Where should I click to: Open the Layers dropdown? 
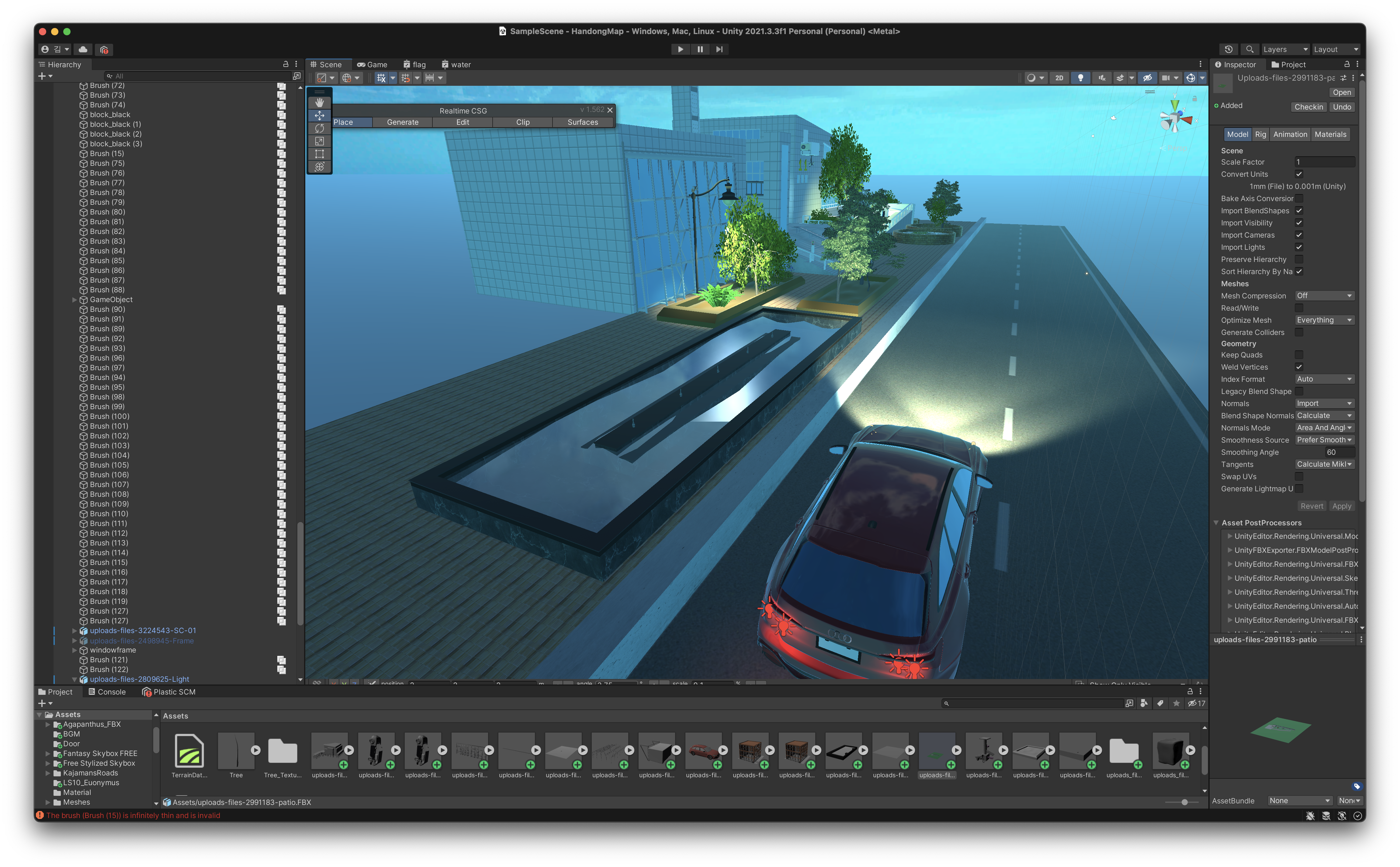click(1285, 49)
